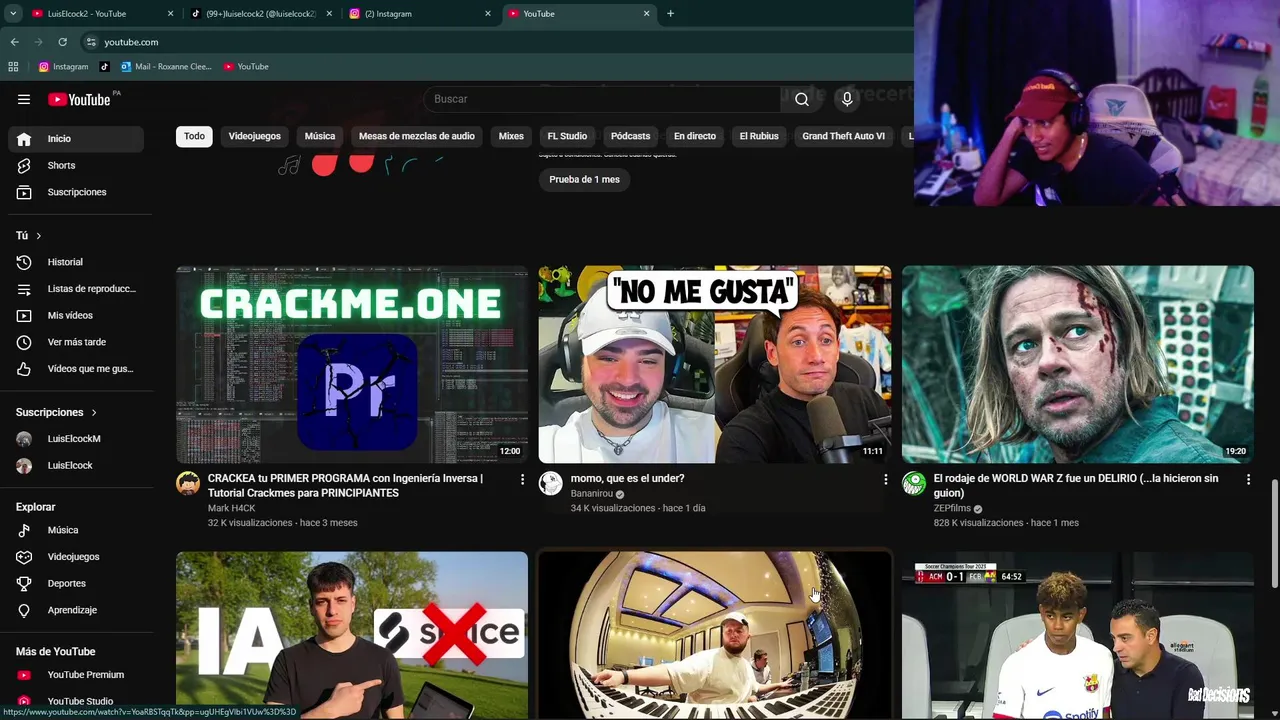Open ZEPfilms channel avatar
Screen dimensions: 1280x720
click(914, 484)
